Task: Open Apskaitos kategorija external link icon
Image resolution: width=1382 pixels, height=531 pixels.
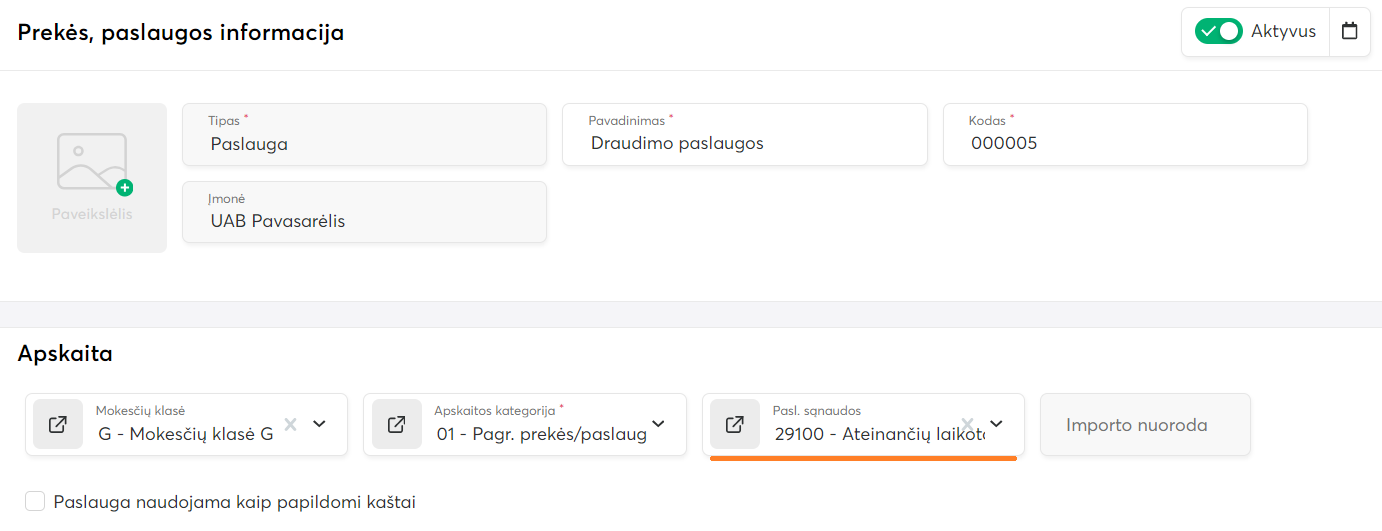Action: pos(396,425)
